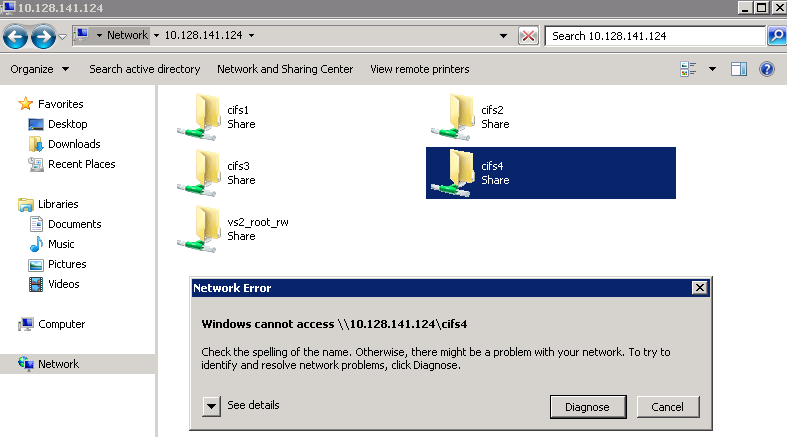Open the Help question mark icon
The height and width of the screenshot is (437, 787).
coord(767,69)
